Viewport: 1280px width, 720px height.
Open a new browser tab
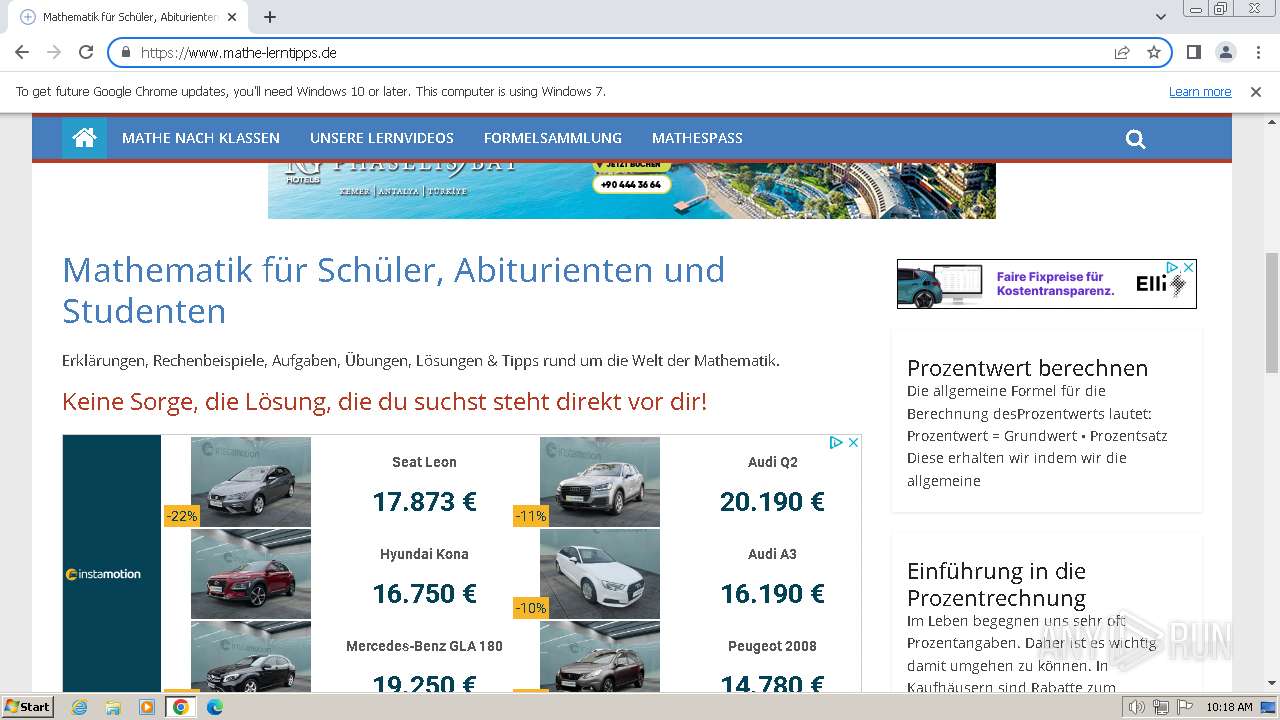[270, 17]
